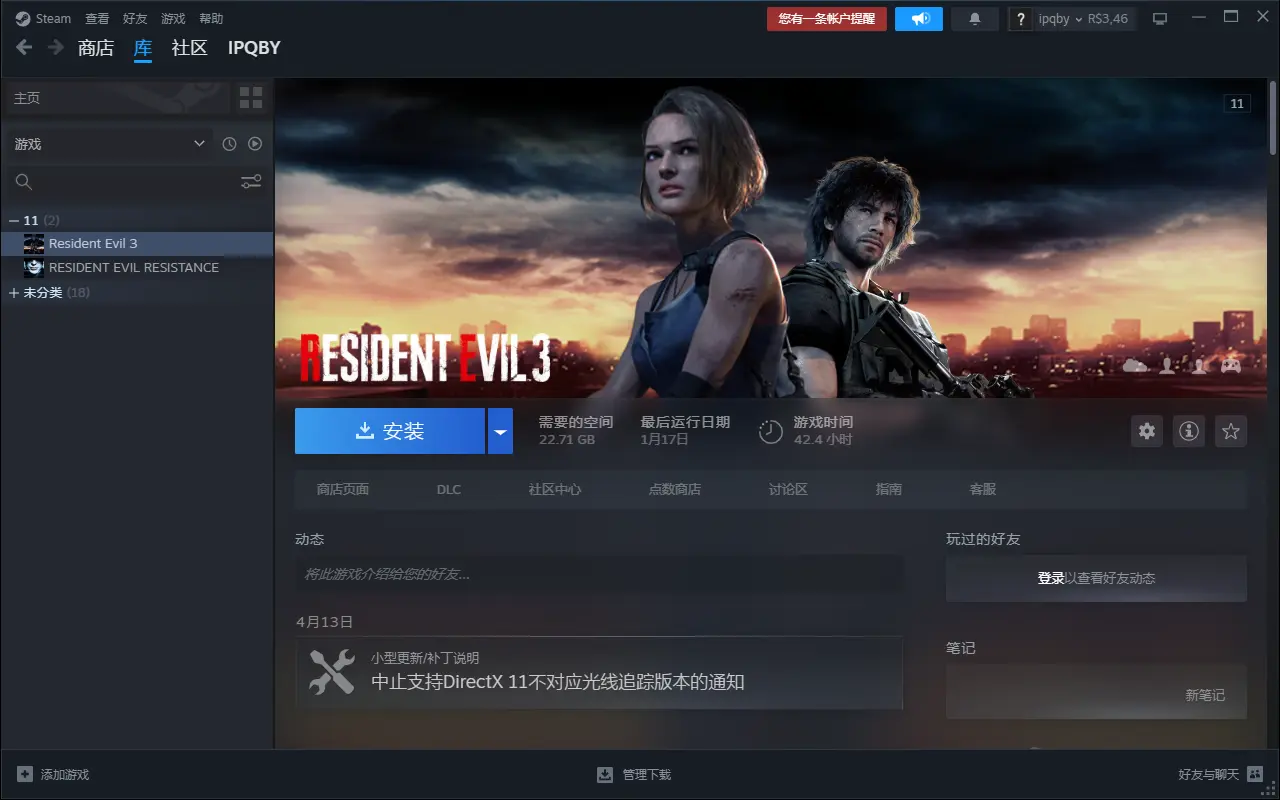Switch to the 社区 tab
Image resolution: width=1280 pixels, height=800 pixels.
[190, 48]
